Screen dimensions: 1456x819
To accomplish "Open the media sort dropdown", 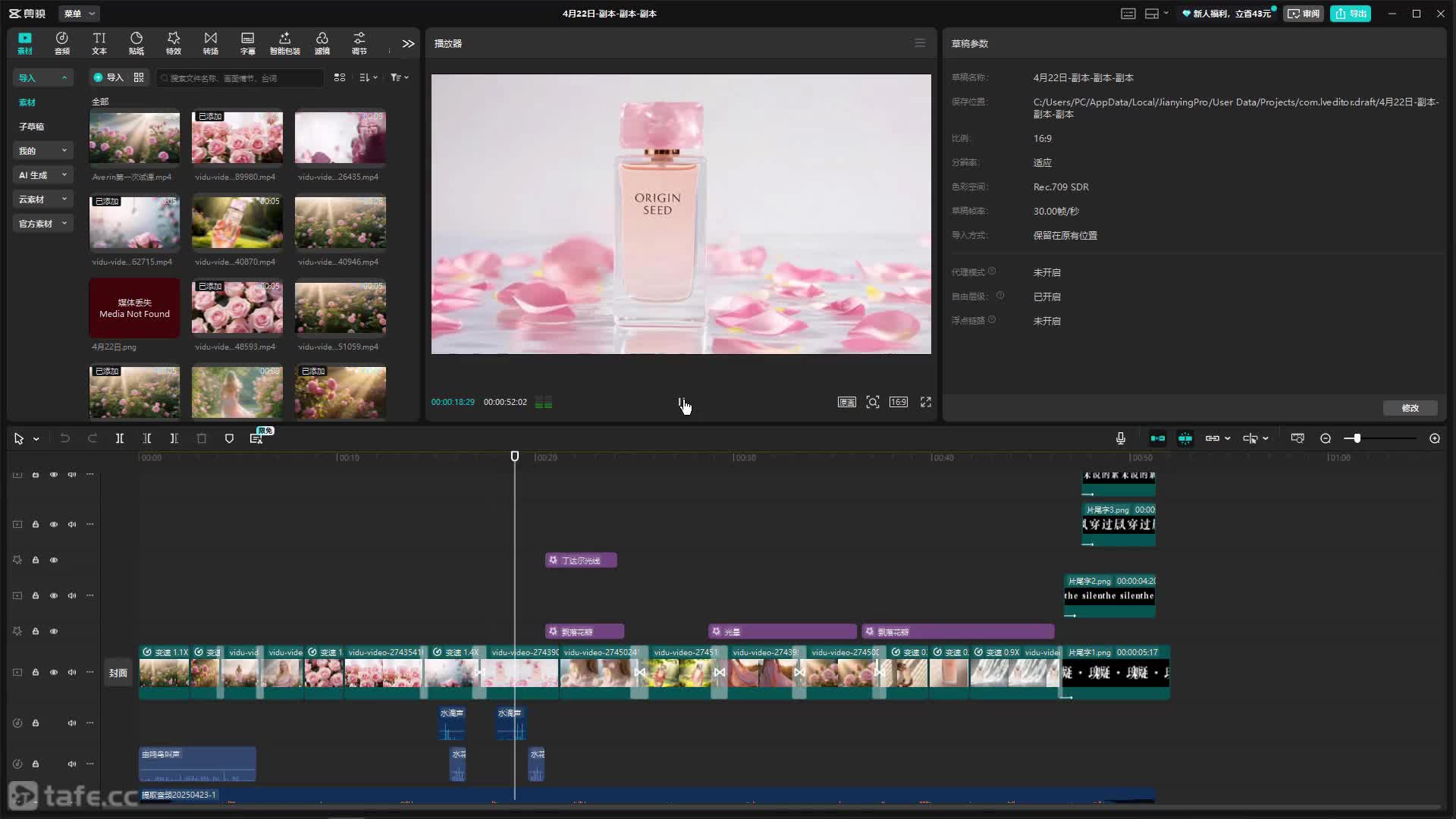I will pyautogui.click(x=369, y=77).
